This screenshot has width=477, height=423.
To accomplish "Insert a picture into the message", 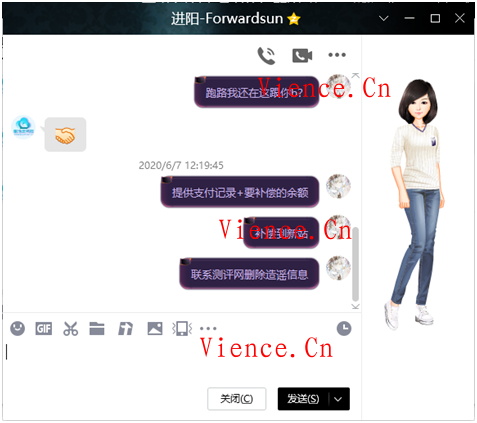I will [155, 329].
